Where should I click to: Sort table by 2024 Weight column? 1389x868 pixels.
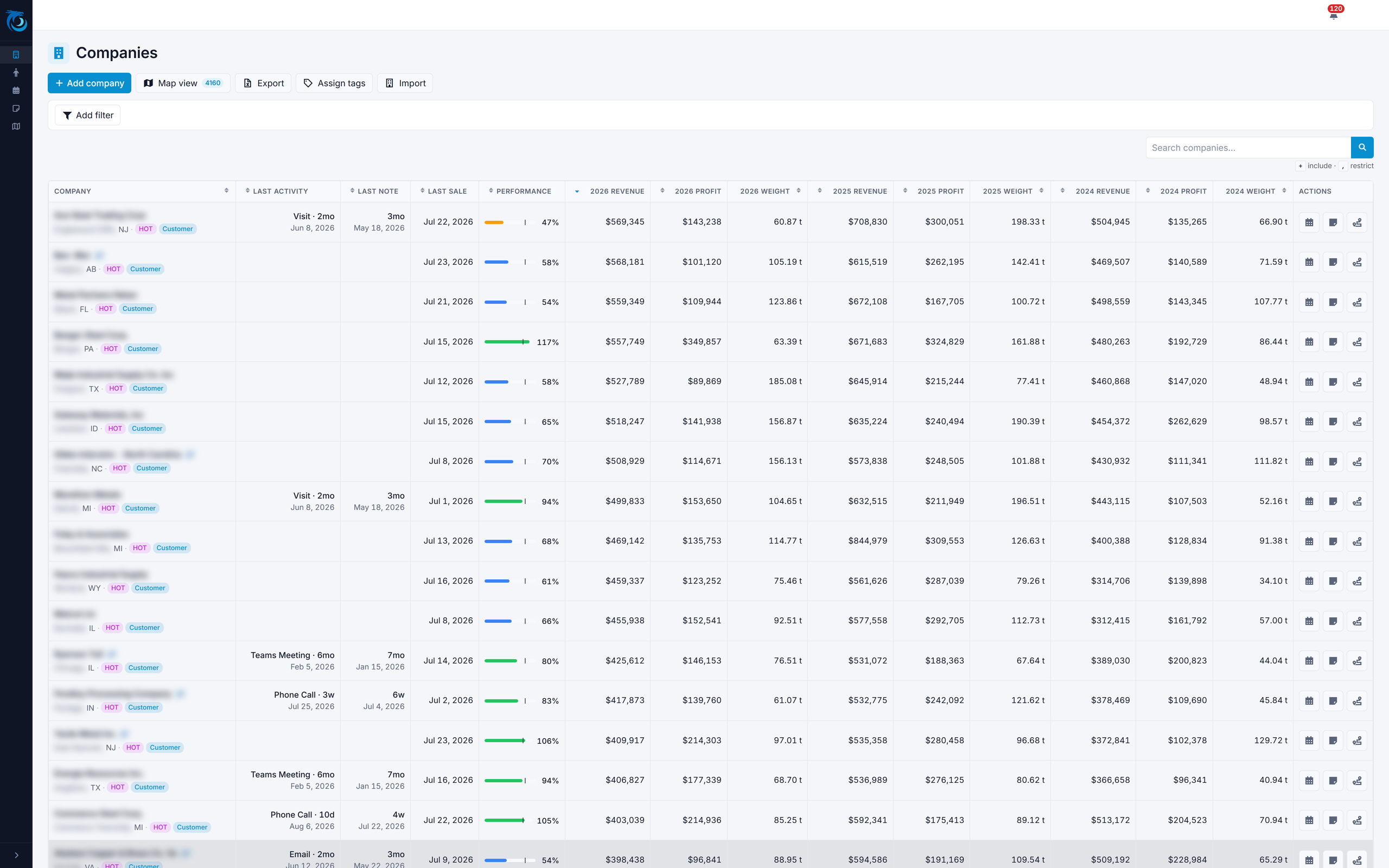click(x=1253, y=191)
